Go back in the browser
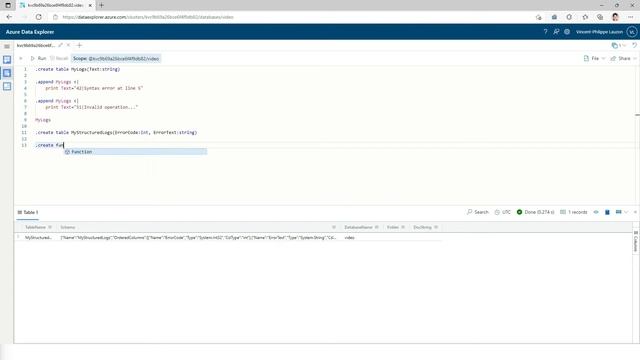Screen dimensions: 640x360 9,17
